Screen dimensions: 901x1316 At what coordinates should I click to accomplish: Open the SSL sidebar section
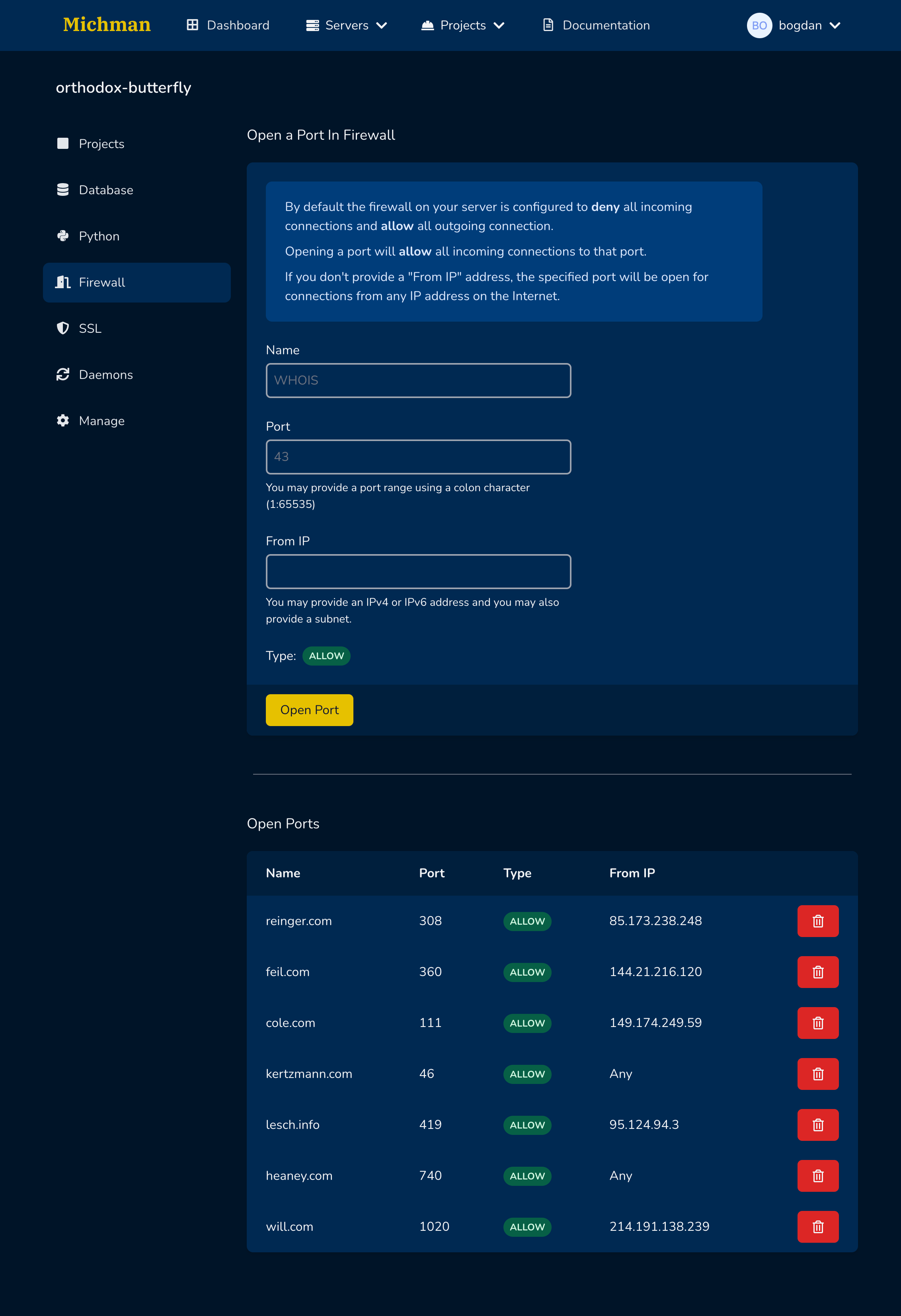90,328
